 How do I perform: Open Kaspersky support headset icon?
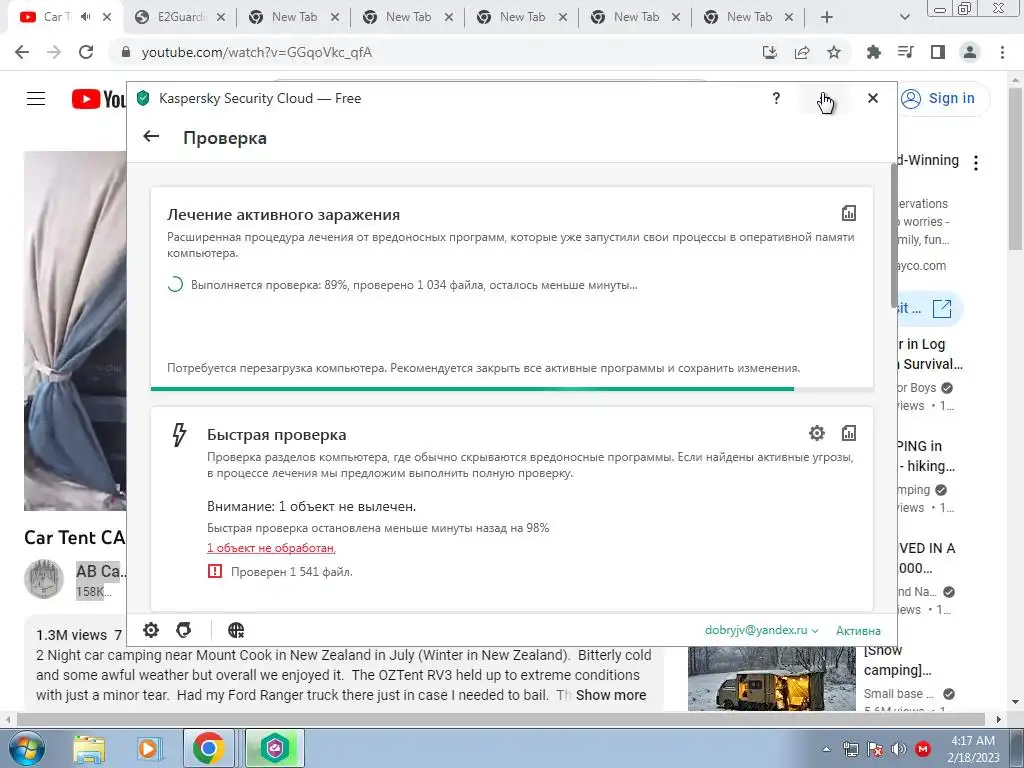coord(184,630)
